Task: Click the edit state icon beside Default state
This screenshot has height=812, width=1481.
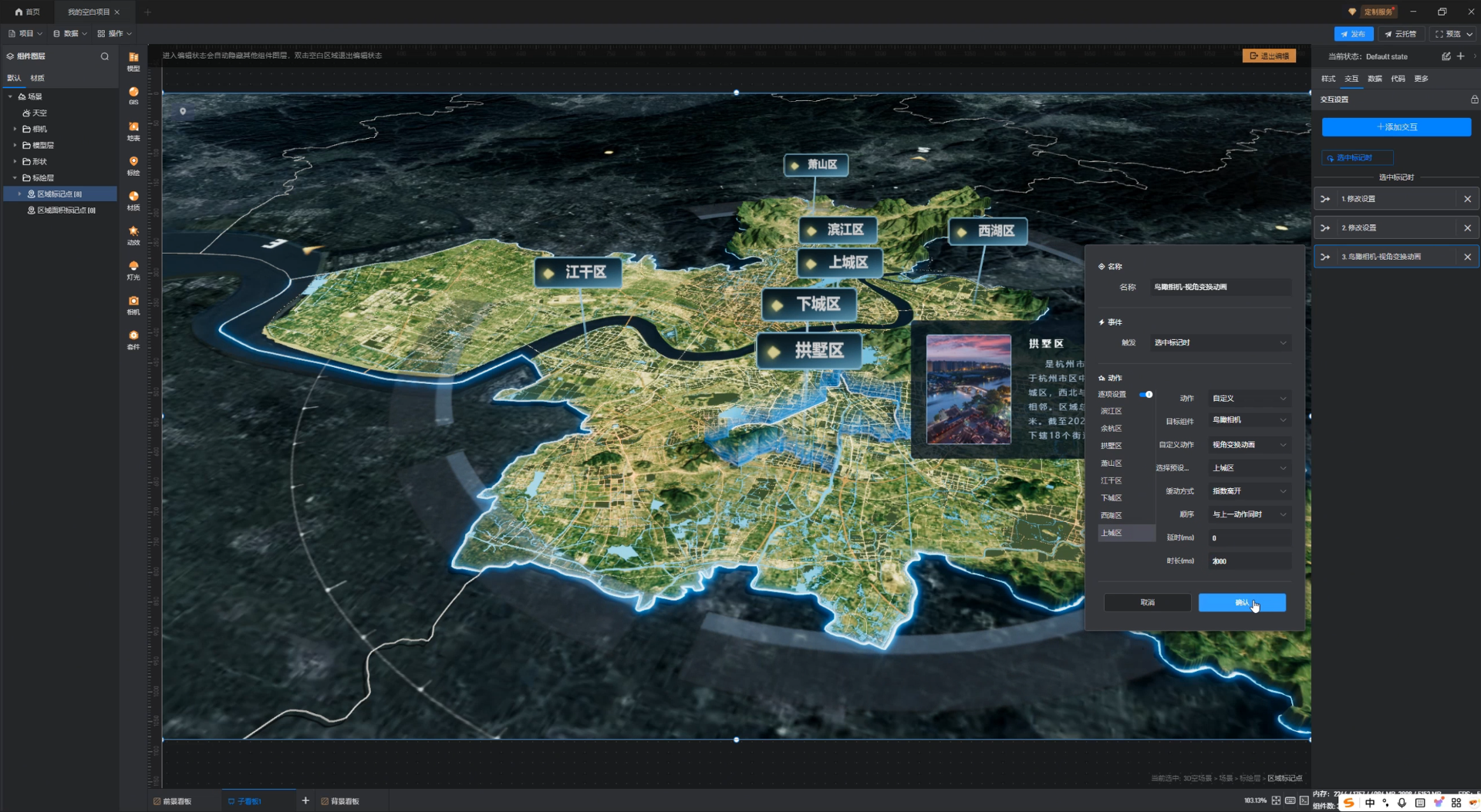Action: point(1446,56)
